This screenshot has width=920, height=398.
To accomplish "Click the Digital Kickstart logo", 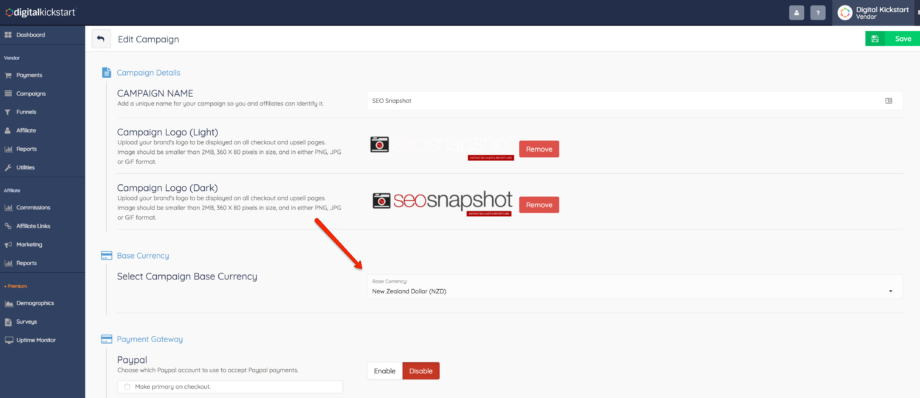I will coord(40,12).
